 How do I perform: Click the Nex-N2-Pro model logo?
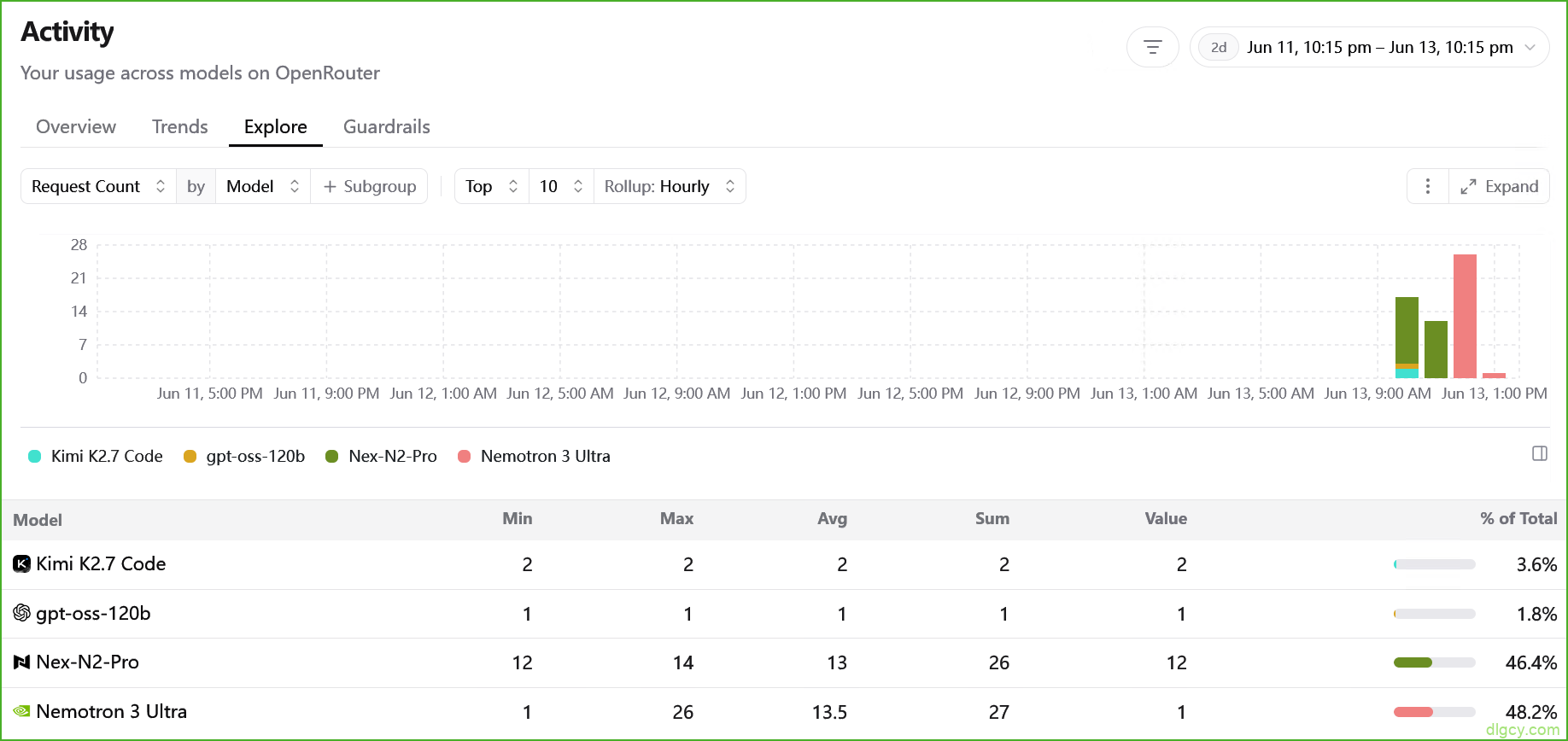(22, 662)
